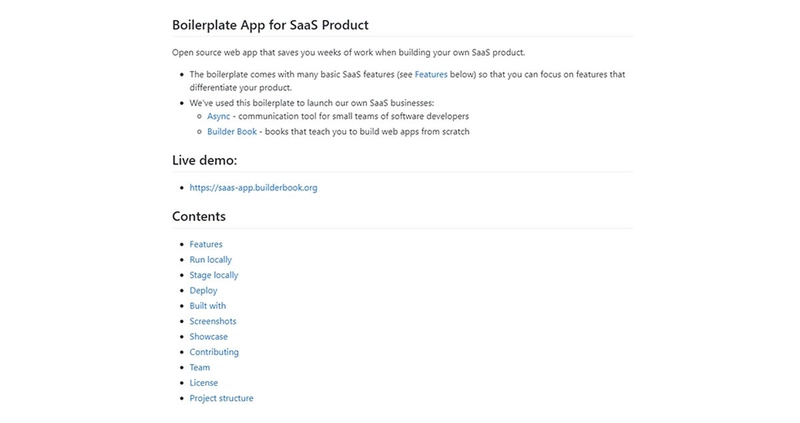Open the Deploy contents link
The height and width of the screenshot is (423, 800).
[203, 290]
